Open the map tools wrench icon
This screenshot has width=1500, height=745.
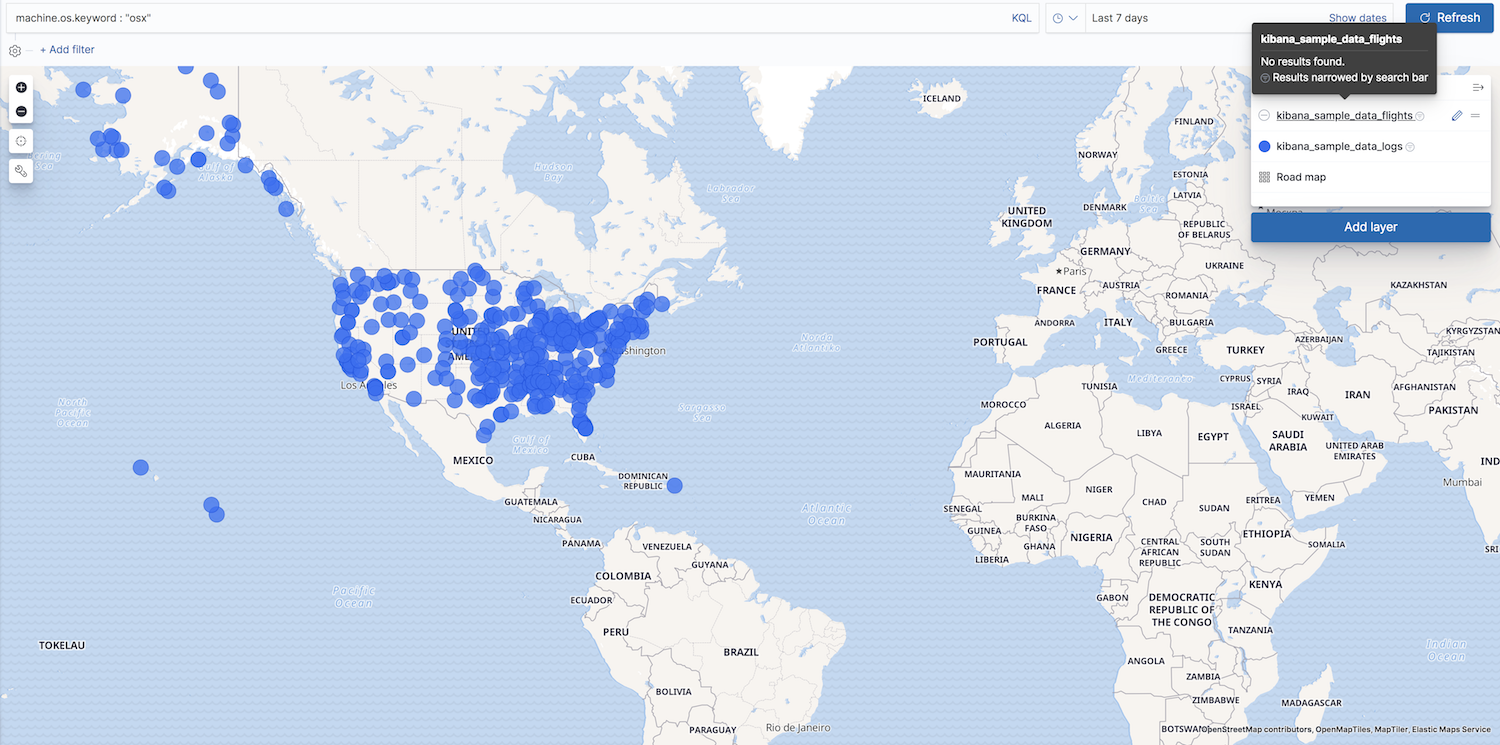tap(20, 170)
